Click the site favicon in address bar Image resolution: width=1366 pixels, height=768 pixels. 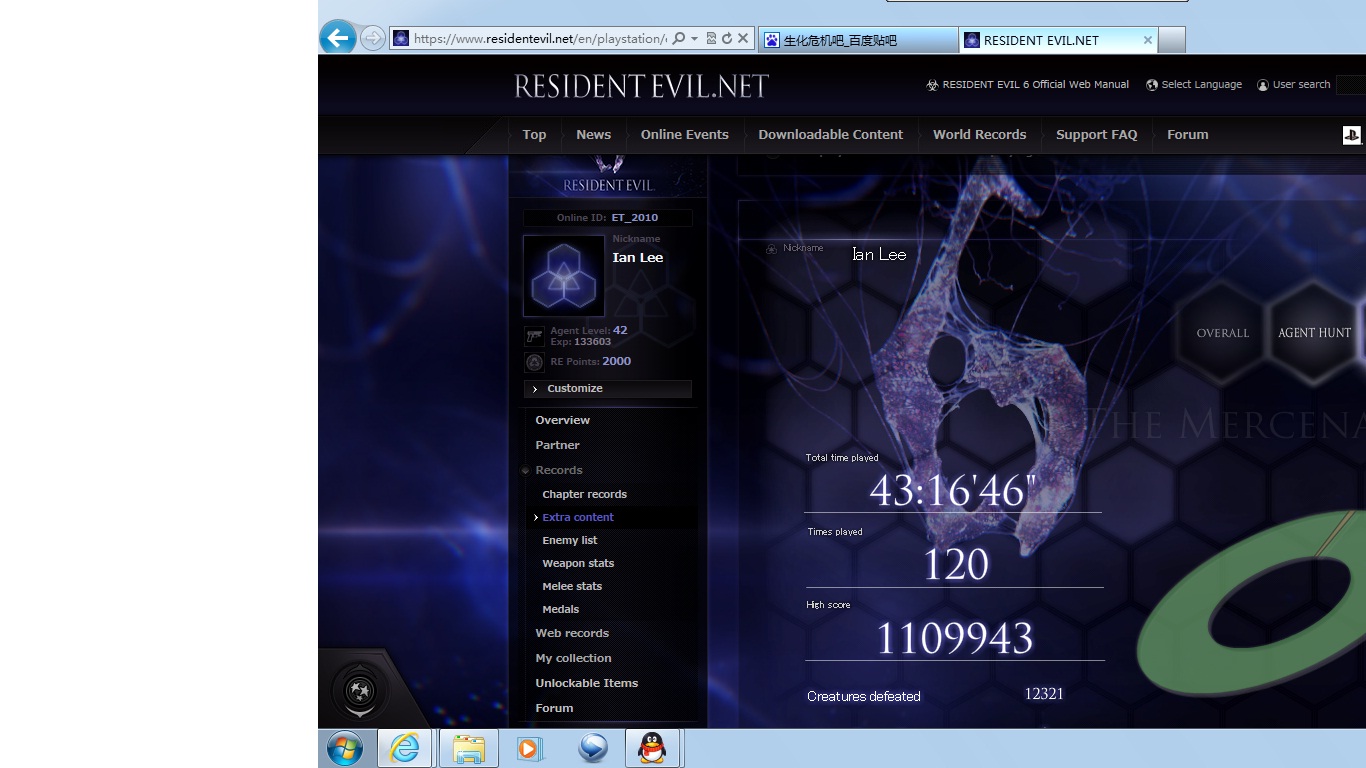[x=401, y=39]
